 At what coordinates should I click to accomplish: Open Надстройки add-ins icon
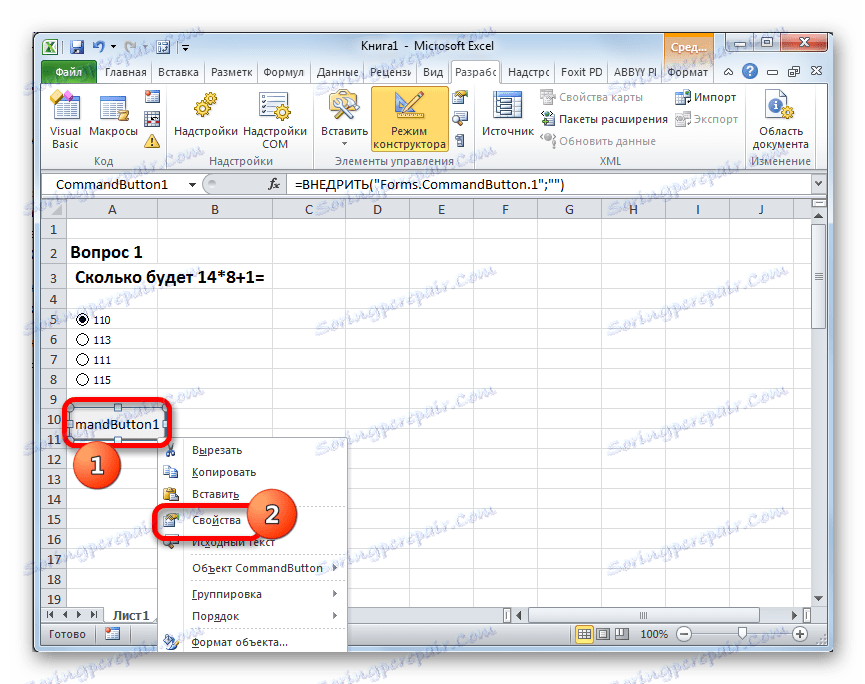[205, 115]
